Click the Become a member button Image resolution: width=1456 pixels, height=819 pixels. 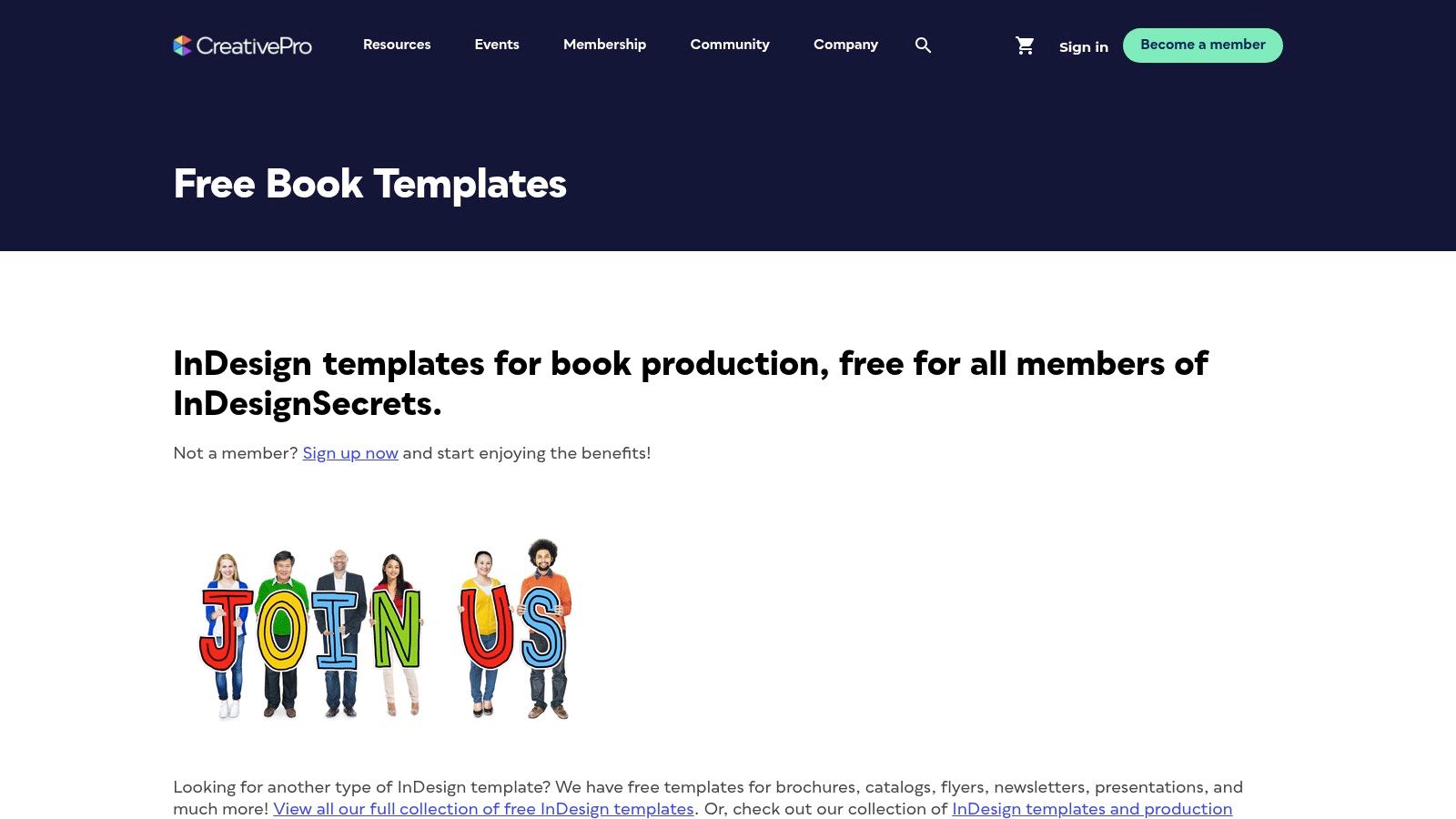coord(1202,45)
